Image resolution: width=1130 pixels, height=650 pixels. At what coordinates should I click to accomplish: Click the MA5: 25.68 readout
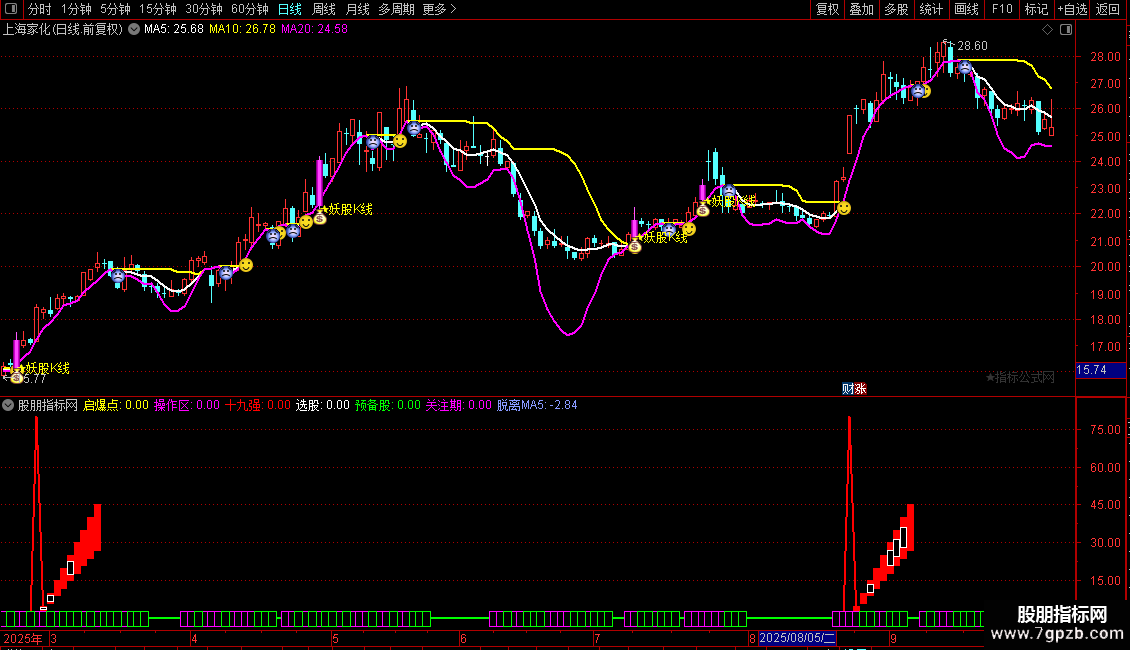point(174,30)
